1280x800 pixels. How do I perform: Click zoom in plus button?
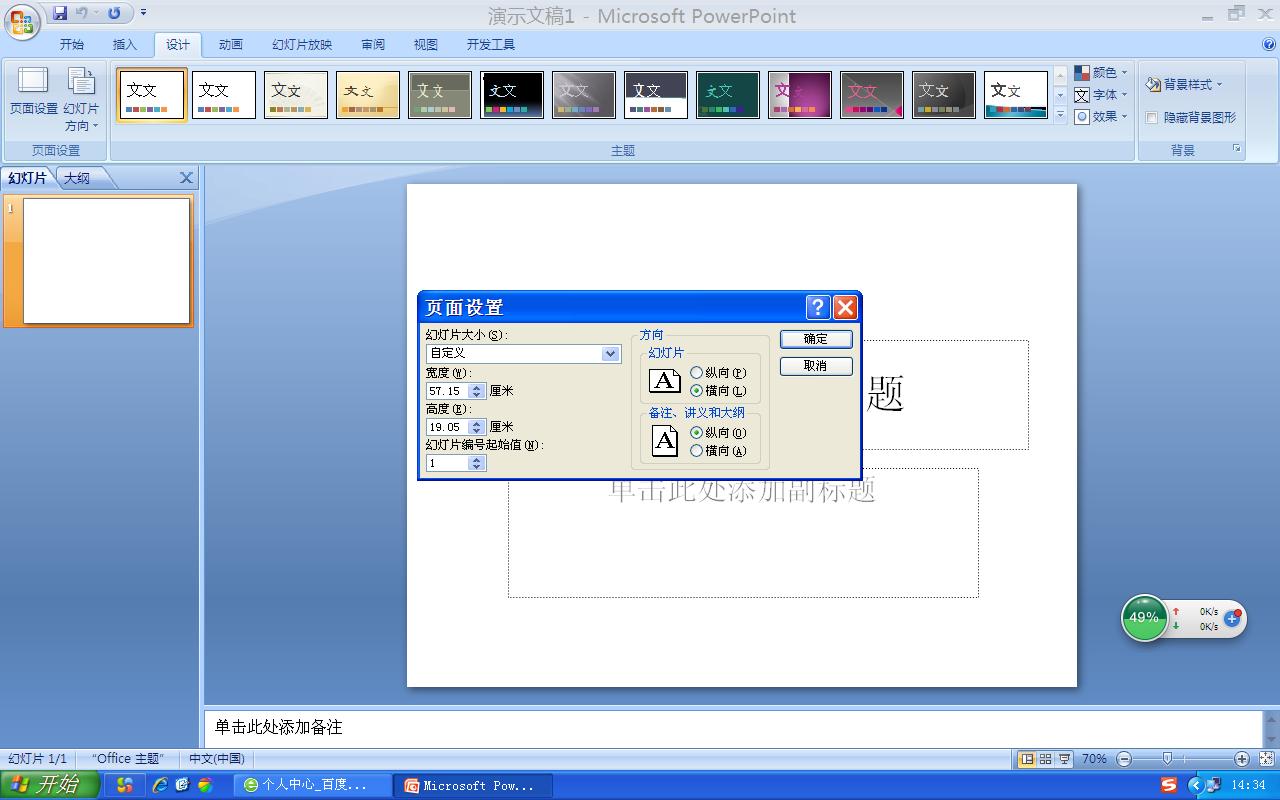[x=1242, y=759]
